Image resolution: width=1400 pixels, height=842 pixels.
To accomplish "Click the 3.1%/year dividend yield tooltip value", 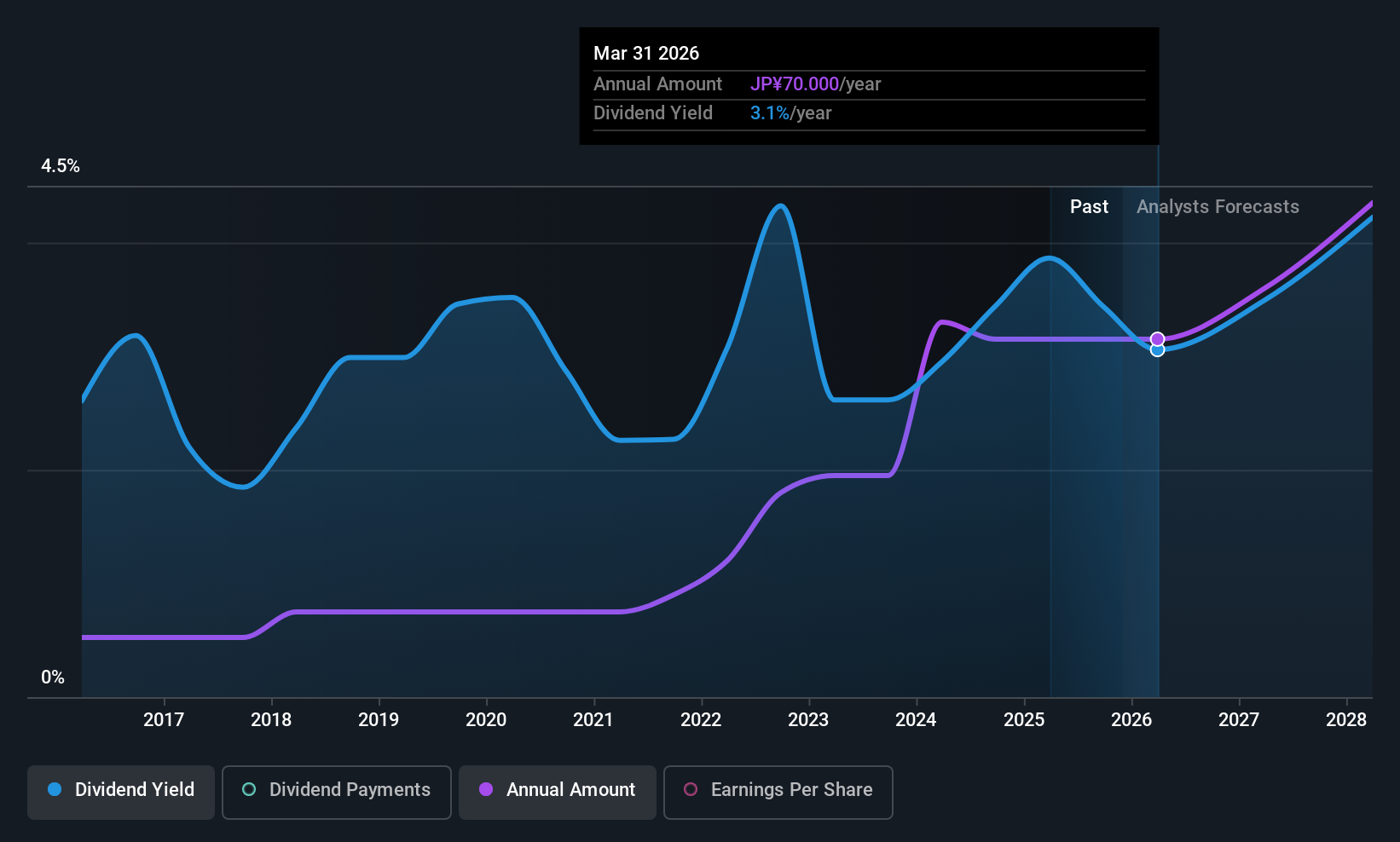I will pyautogui.click(x=790, y=113).
